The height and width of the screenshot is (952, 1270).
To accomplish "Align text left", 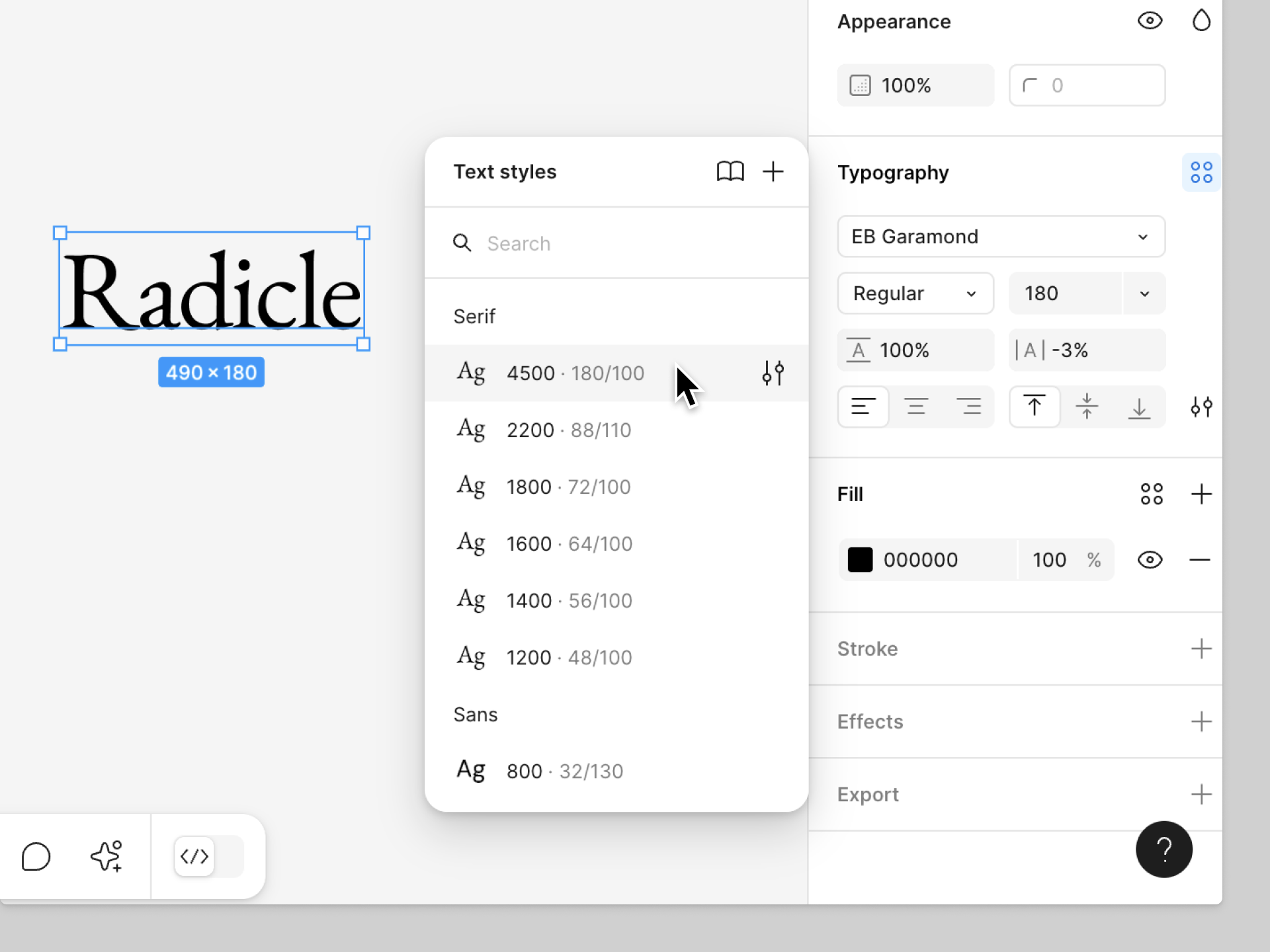I will point(863,407).
